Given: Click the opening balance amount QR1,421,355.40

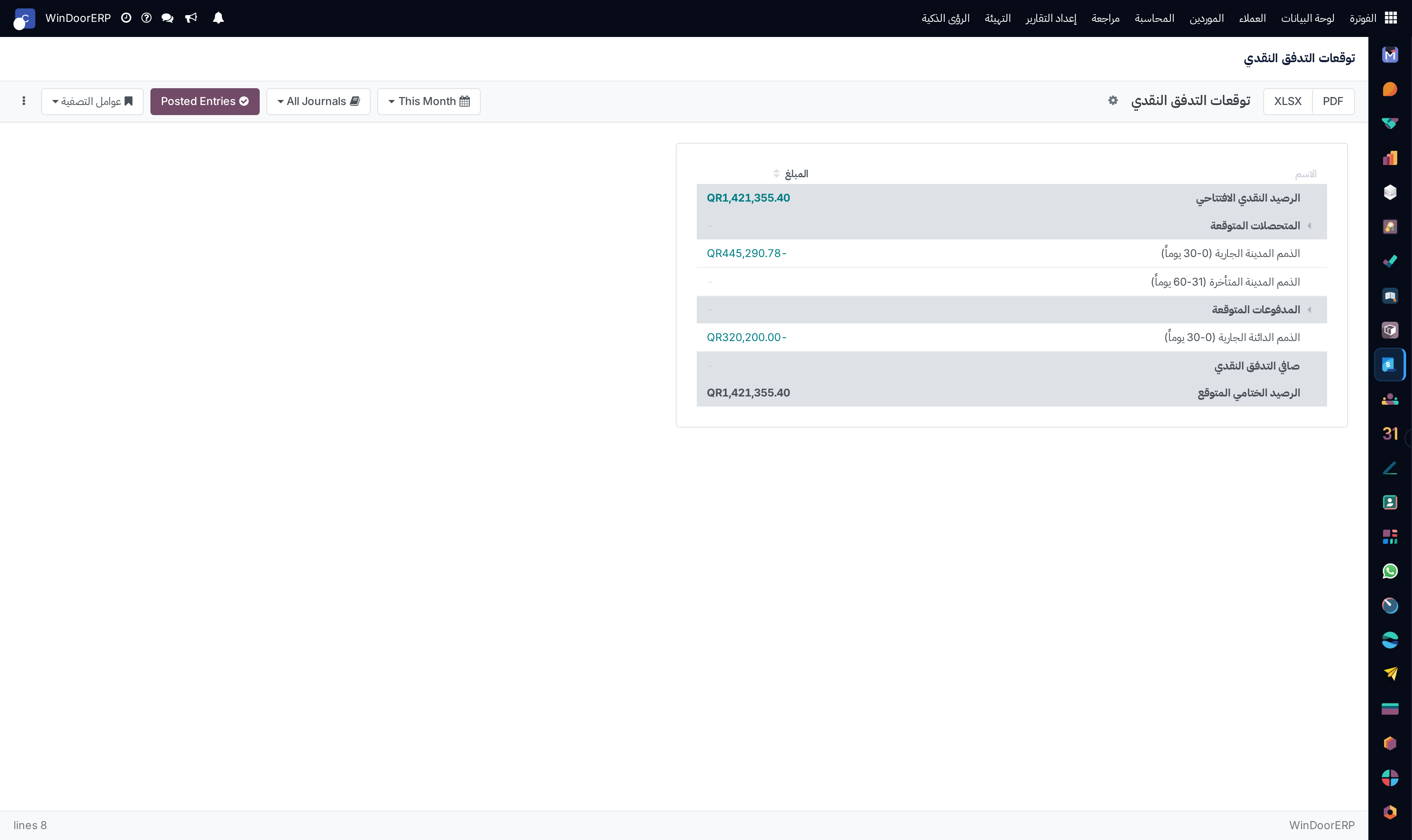Looking at the screenshot, I should (748, 198).
